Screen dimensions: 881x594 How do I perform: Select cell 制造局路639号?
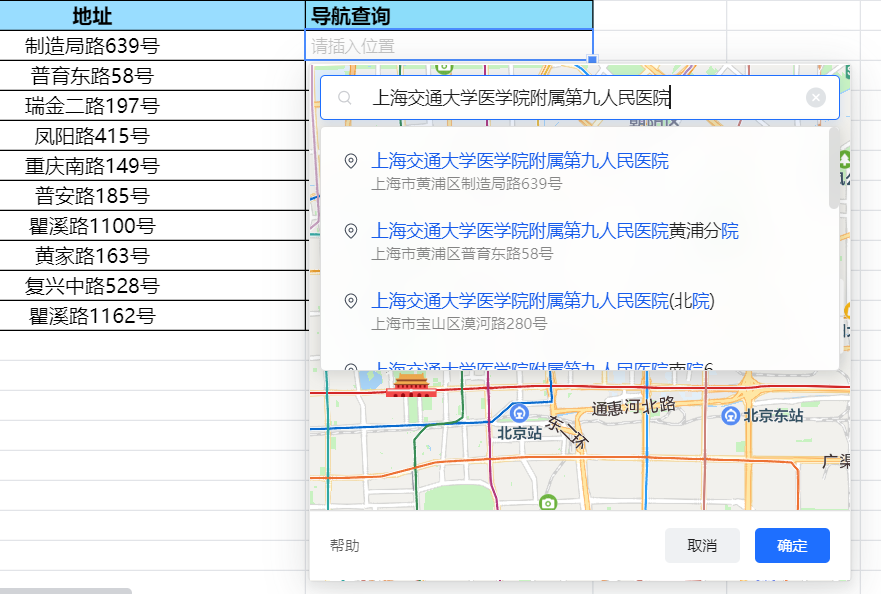(152, 46)
